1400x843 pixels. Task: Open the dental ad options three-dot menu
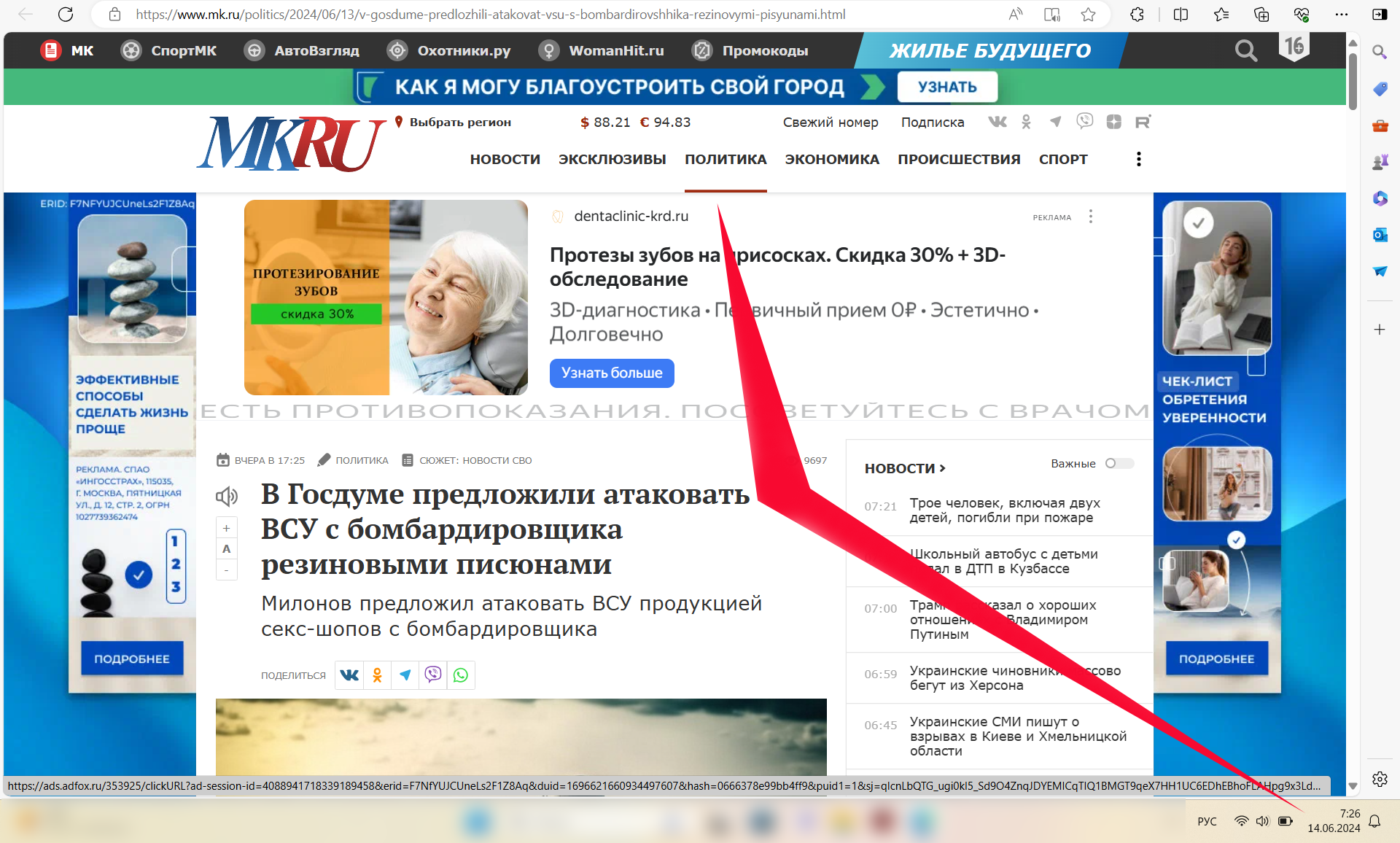pos(1090,217)
